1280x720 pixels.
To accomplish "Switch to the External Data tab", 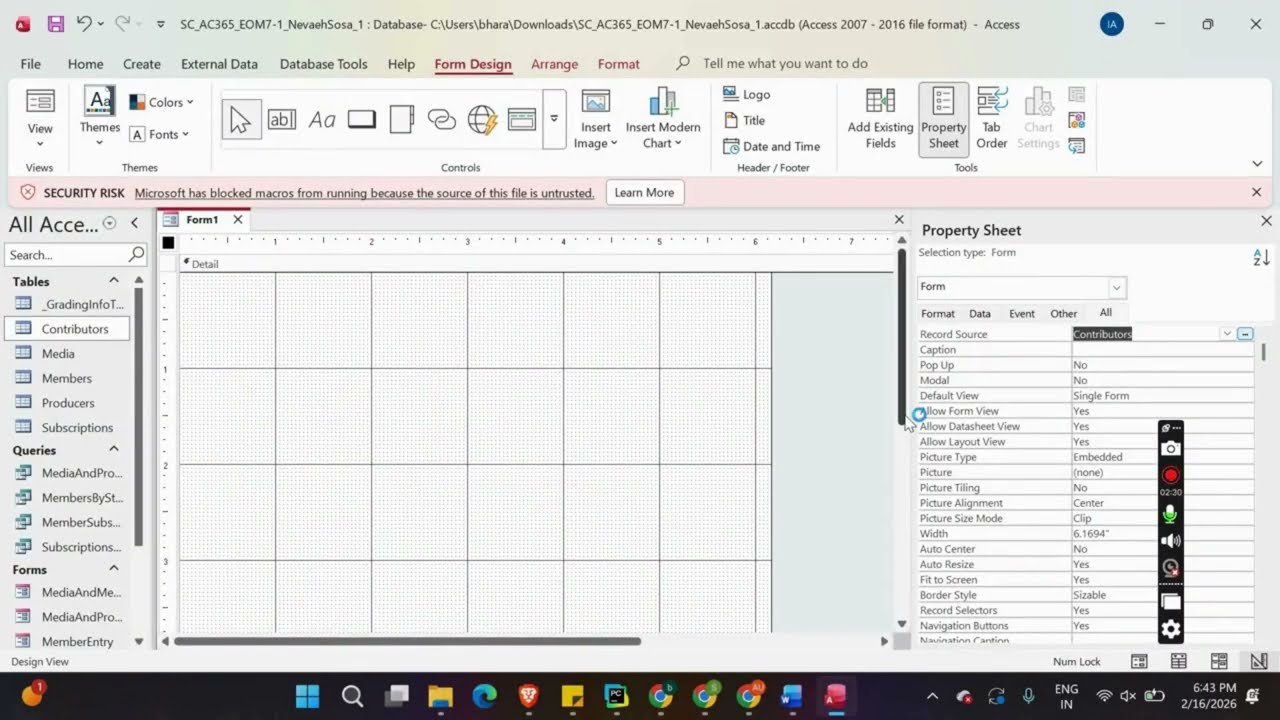I will [219, 64].
